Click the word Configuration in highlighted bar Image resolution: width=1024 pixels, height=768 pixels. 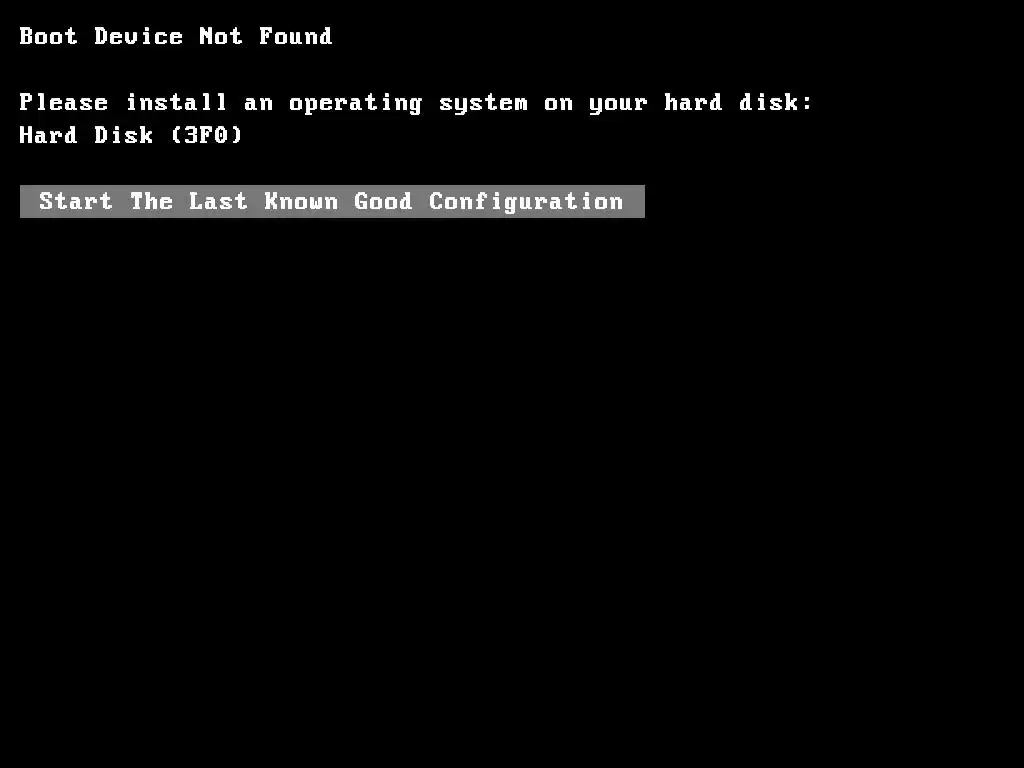point(526,202)
